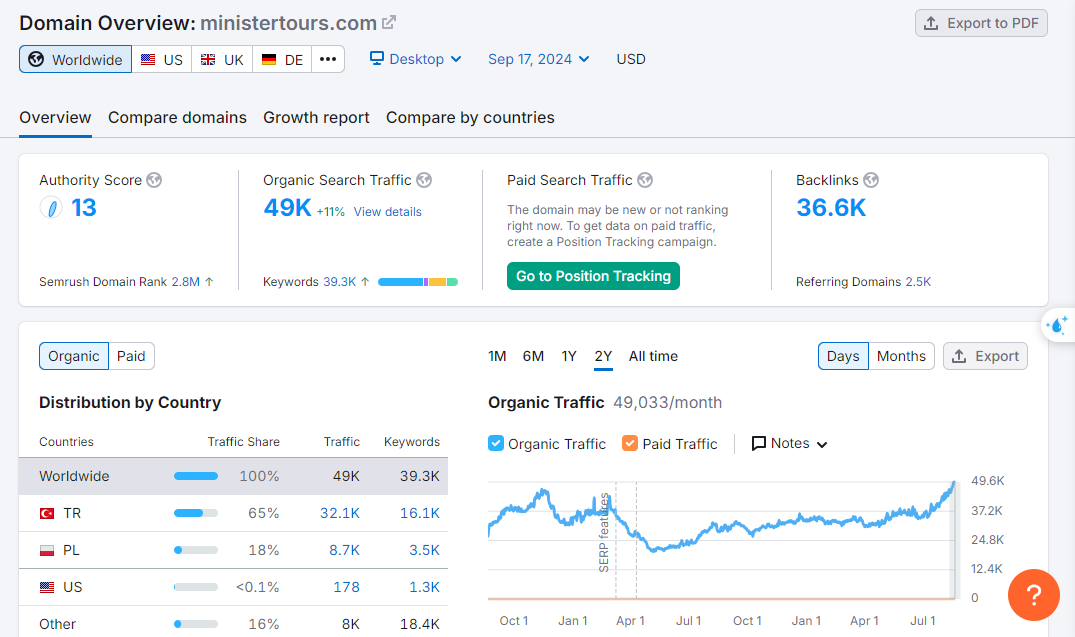The image size is (1075, 637).
Task: Open external link icon beside ministertours.com
Action: (389, 22)
